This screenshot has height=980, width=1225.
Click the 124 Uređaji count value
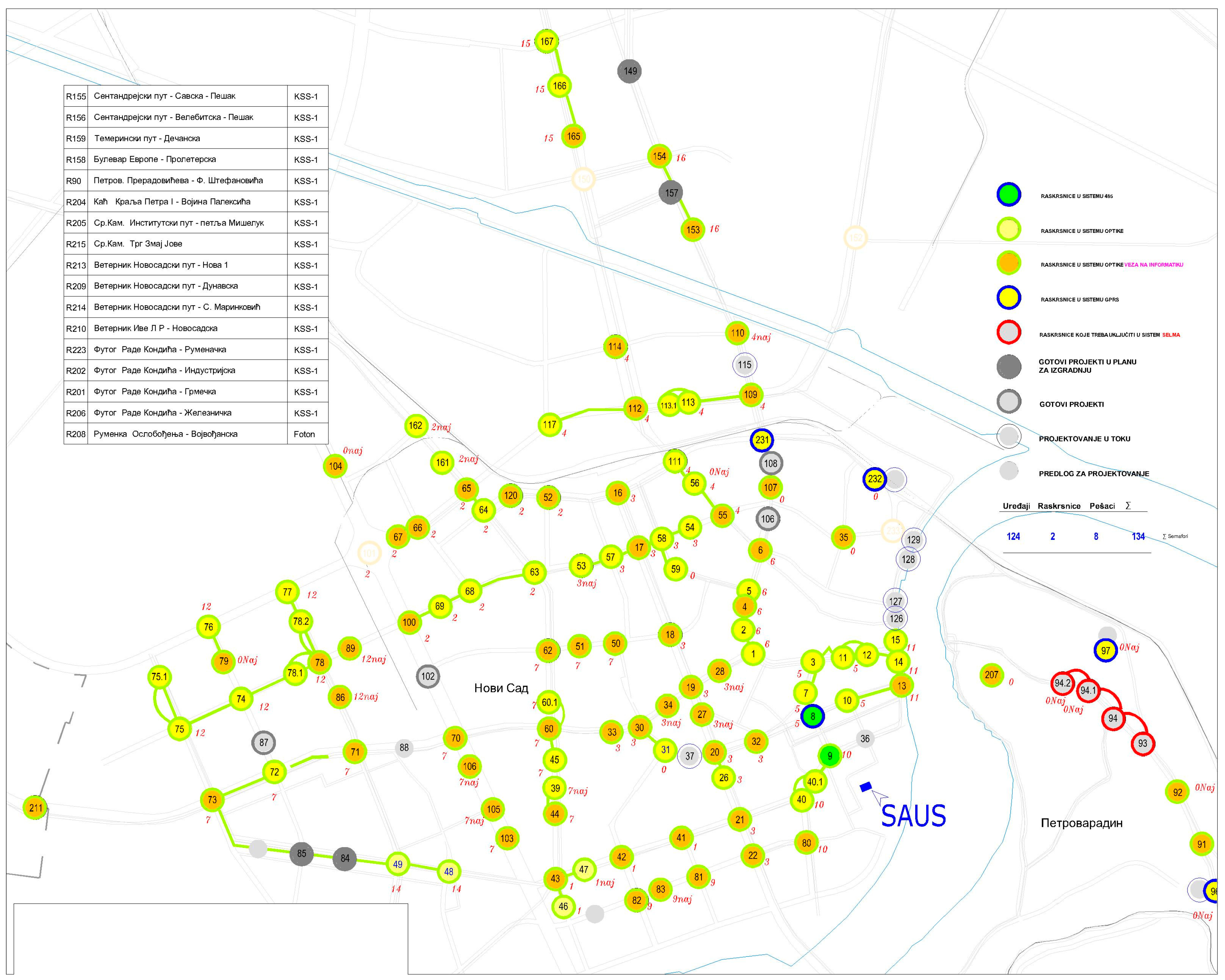[1013, 537]
